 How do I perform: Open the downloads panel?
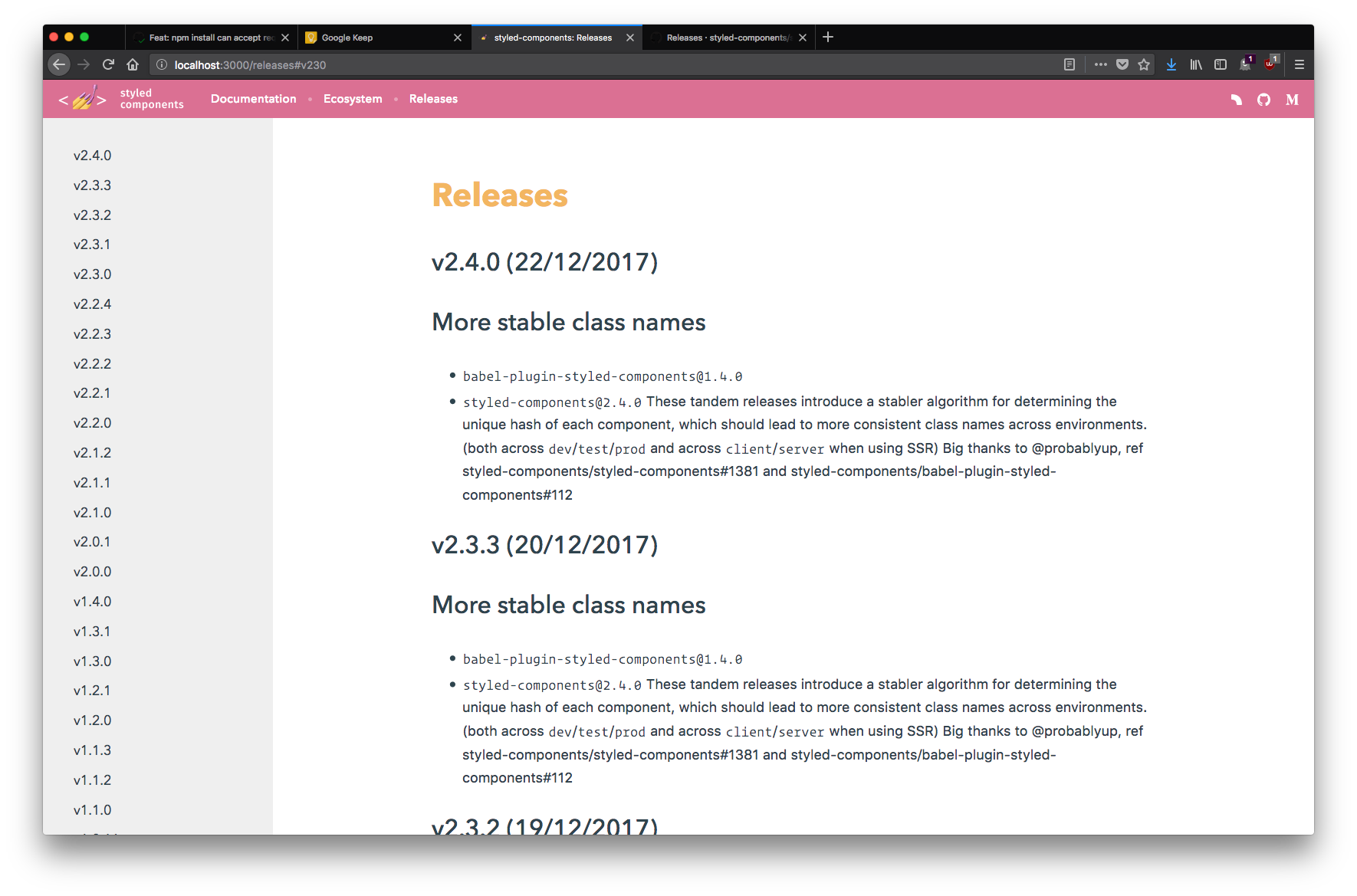click(x=1171, y=65)
